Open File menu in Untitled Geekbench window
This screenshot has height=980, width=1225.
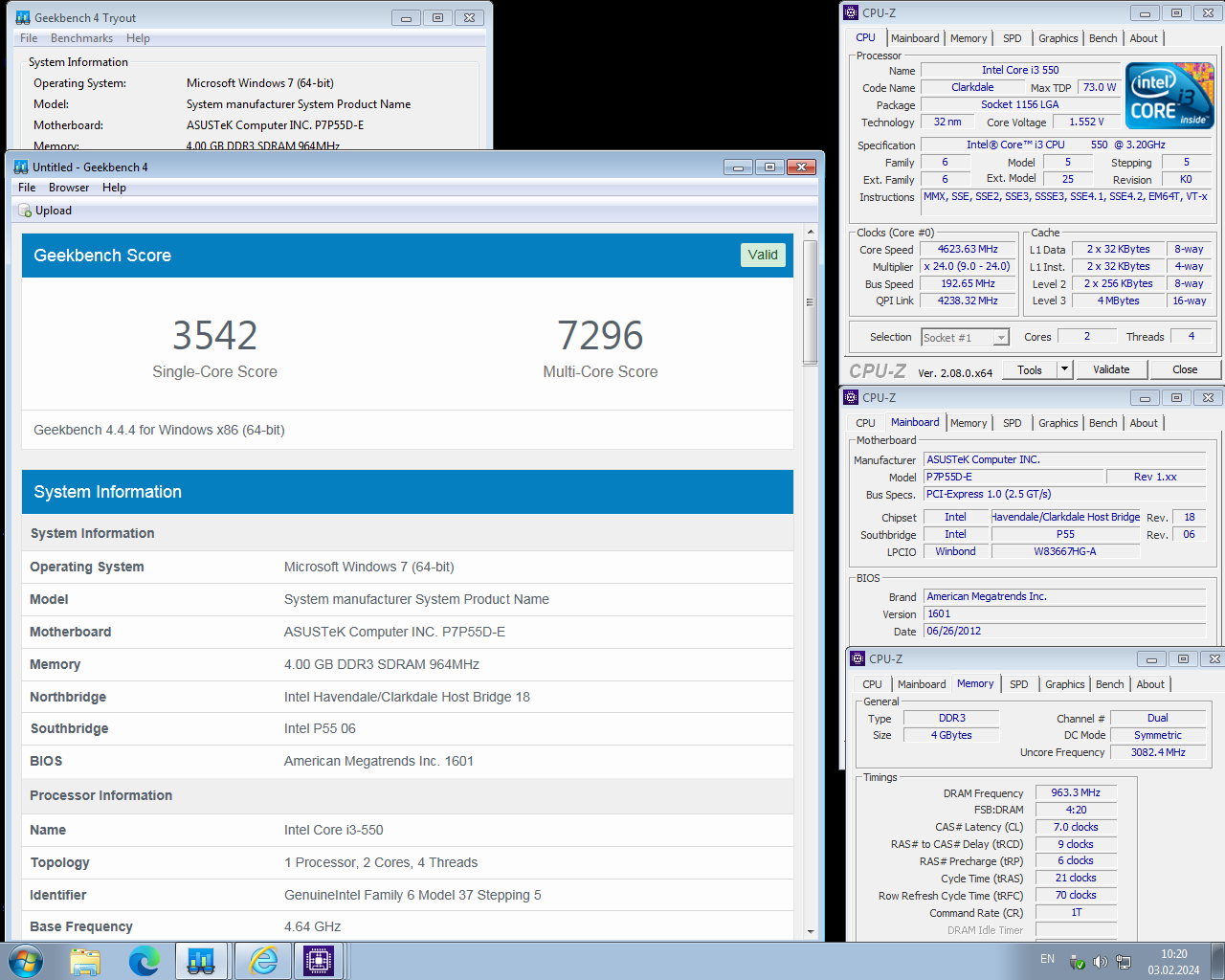click(27, 188)
